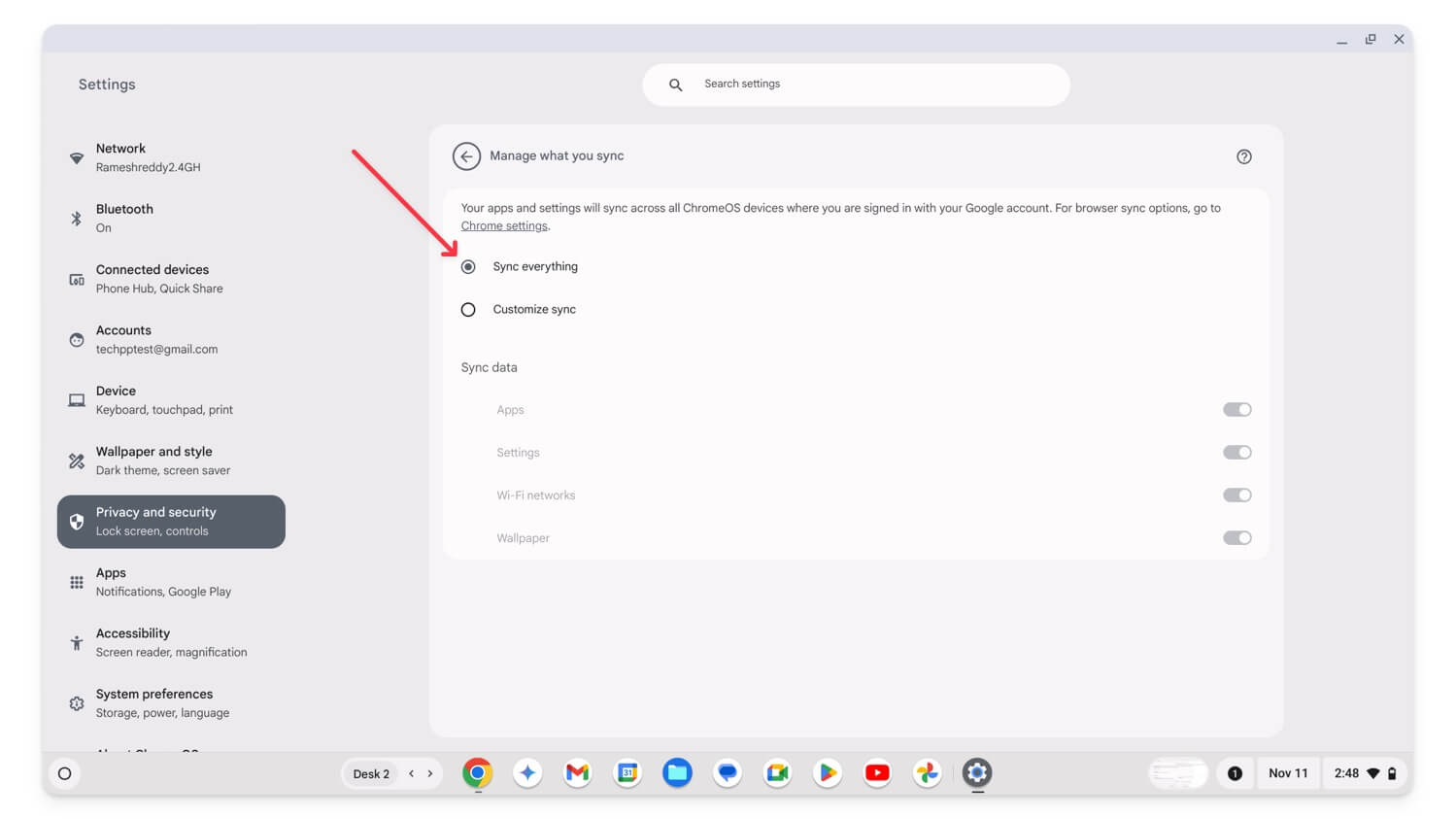
Task: Open Network settings section
Action: [x=171, y=157]
